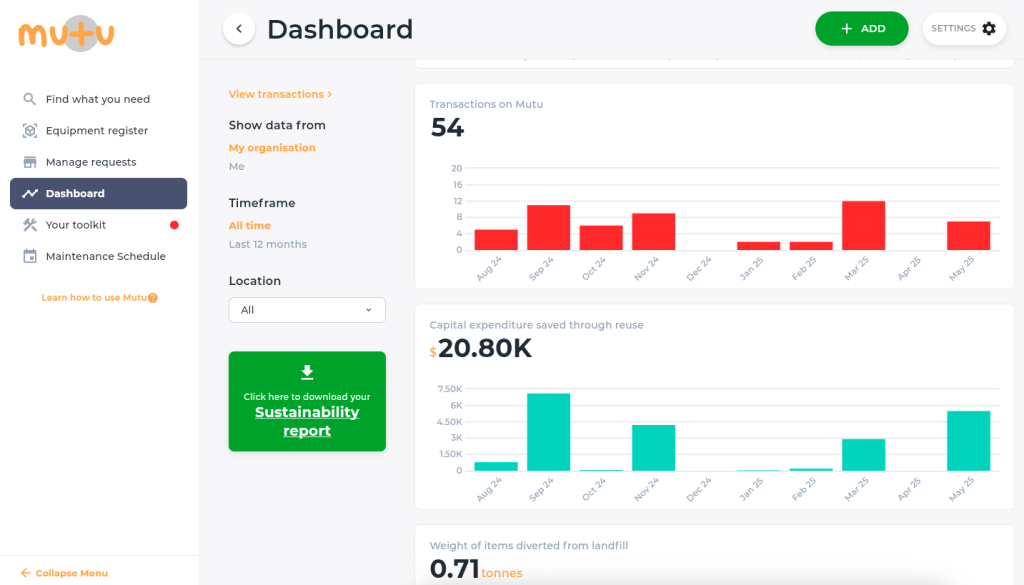Click the Maintenance Schedule calendar icon
The image size is (1024, 585).
point(29,256)
